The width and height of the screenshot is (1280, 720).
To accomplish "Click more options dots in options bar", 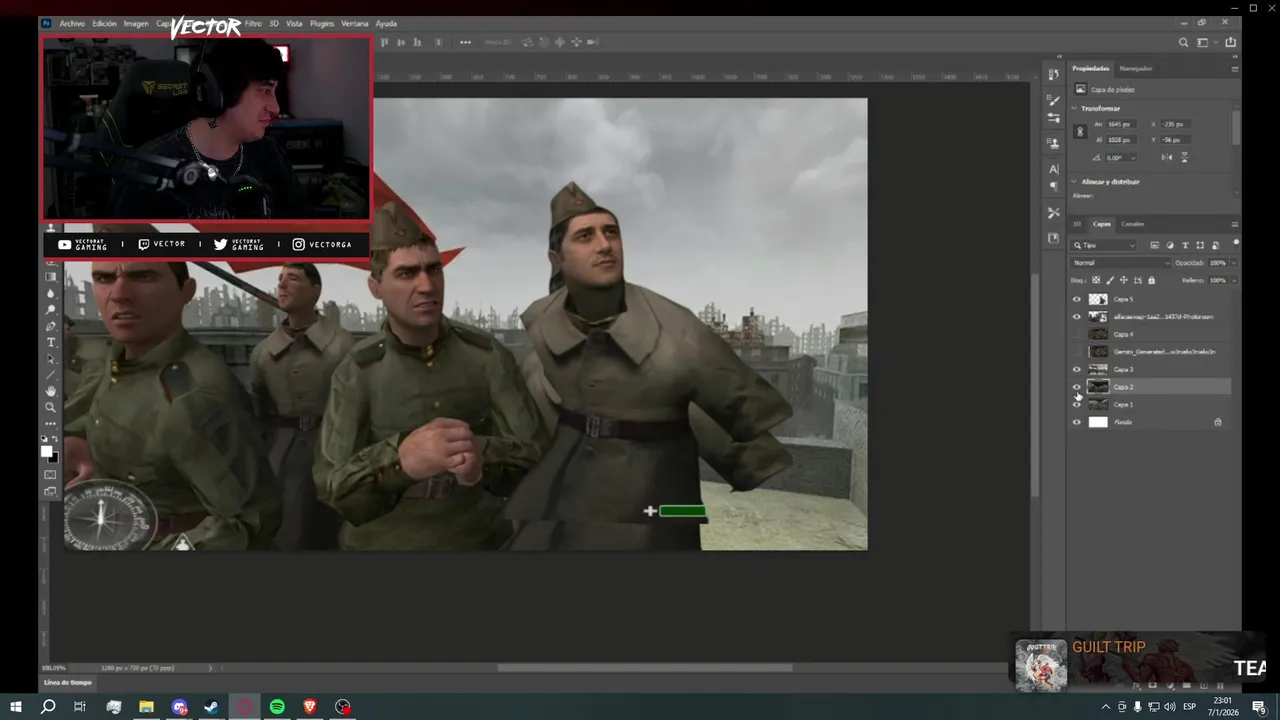I will click(465, 42).
